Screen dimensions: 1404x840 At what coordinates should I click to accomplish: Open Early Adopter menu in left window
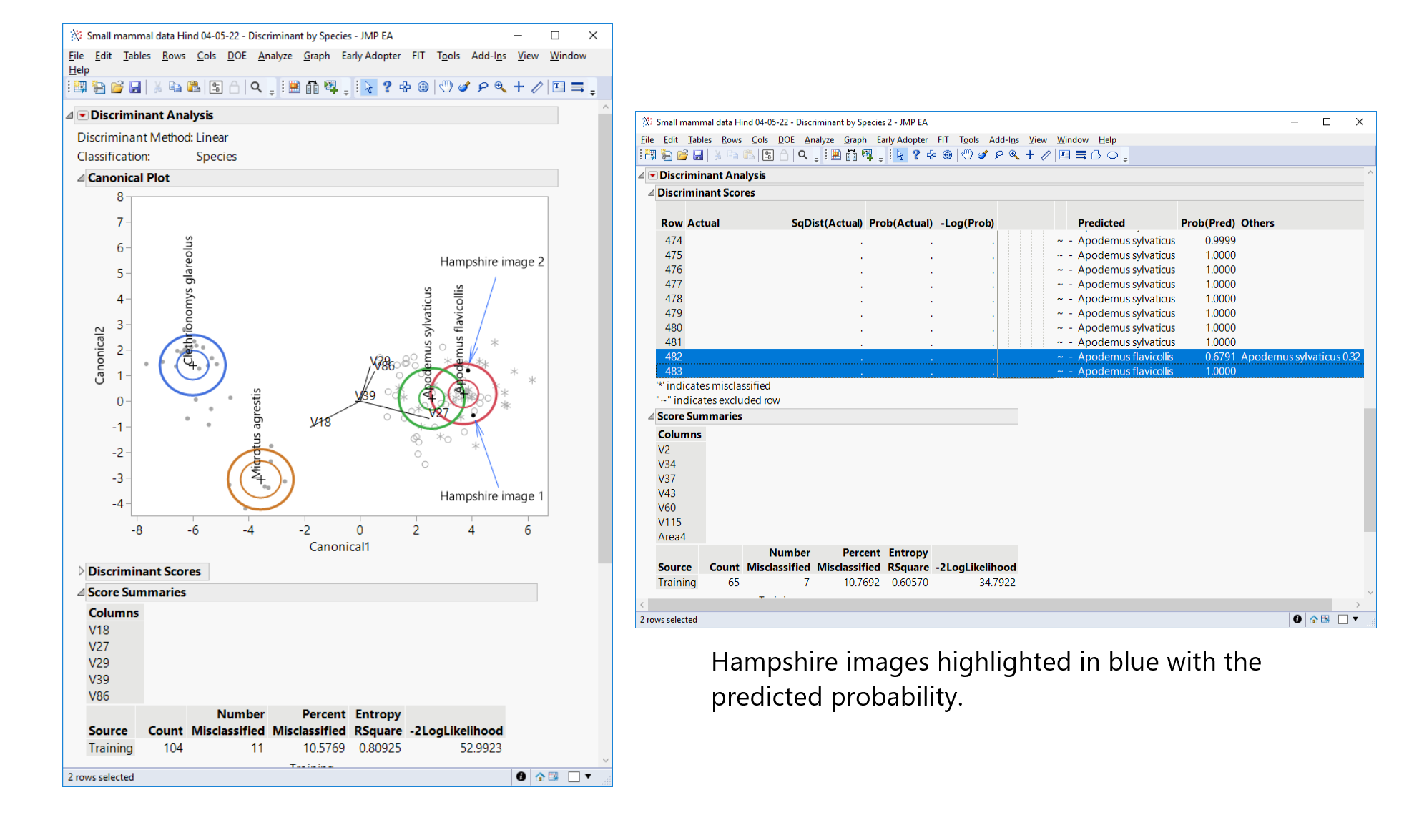tap(370, 56)
